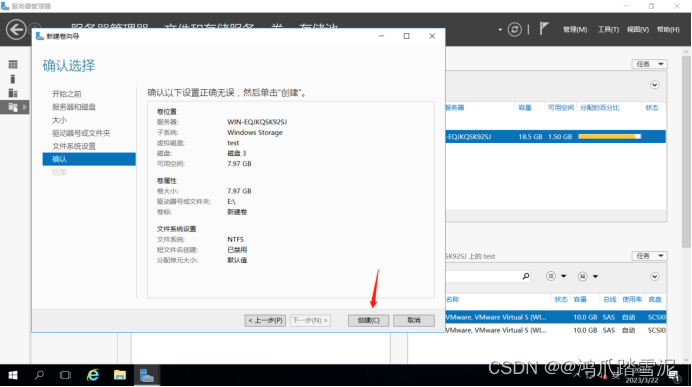
Task: Open the saved queries icon
Action: (x=582, y=276)
